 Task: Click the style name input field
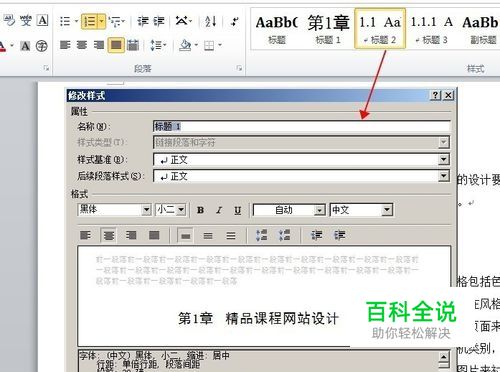pos(301,126)
